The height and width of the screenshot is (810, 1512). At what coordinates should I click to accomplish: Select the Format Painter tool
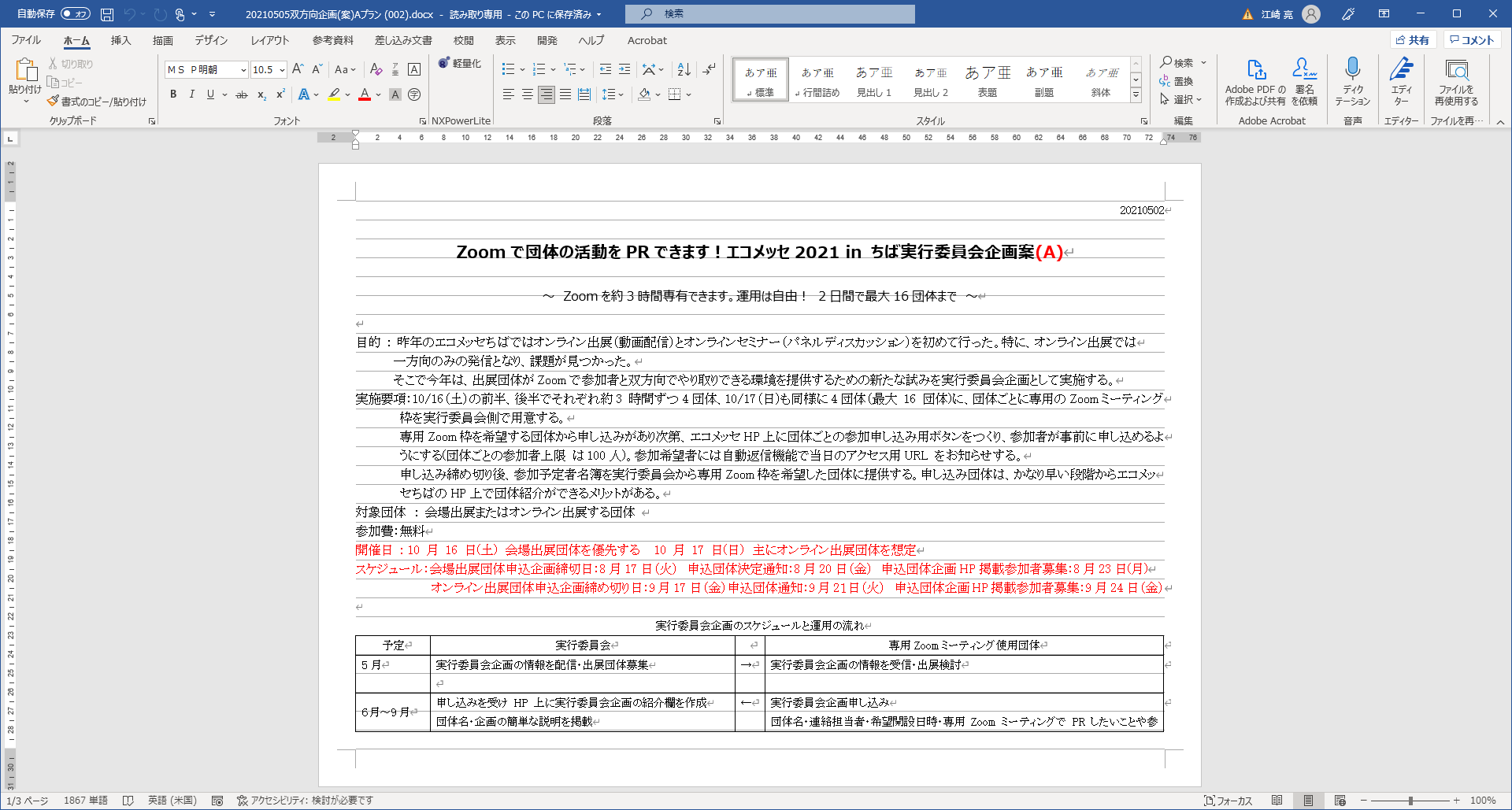click(97, 102)
